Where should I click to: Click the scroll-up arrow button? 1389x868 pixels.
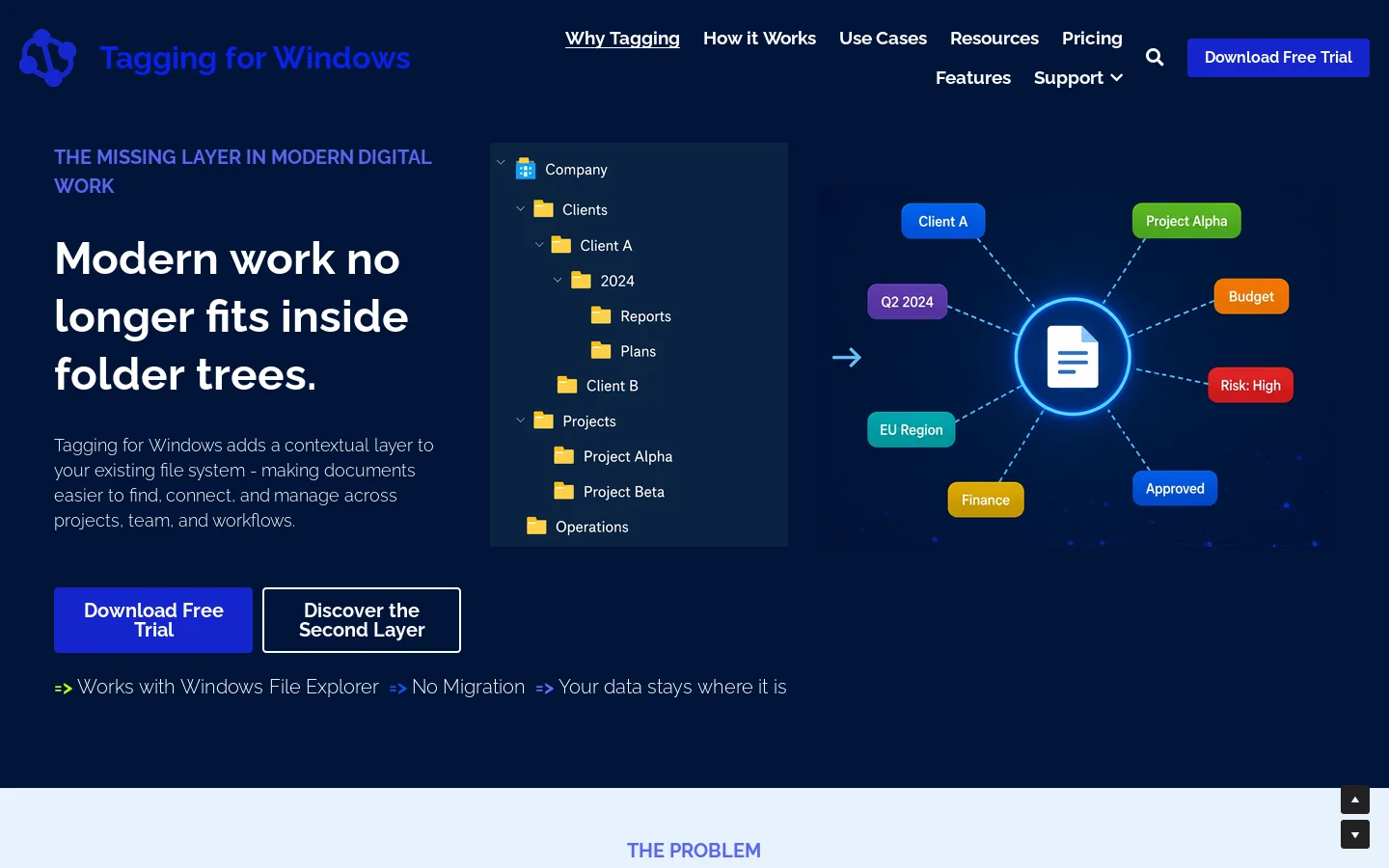tap(1355, 800)
